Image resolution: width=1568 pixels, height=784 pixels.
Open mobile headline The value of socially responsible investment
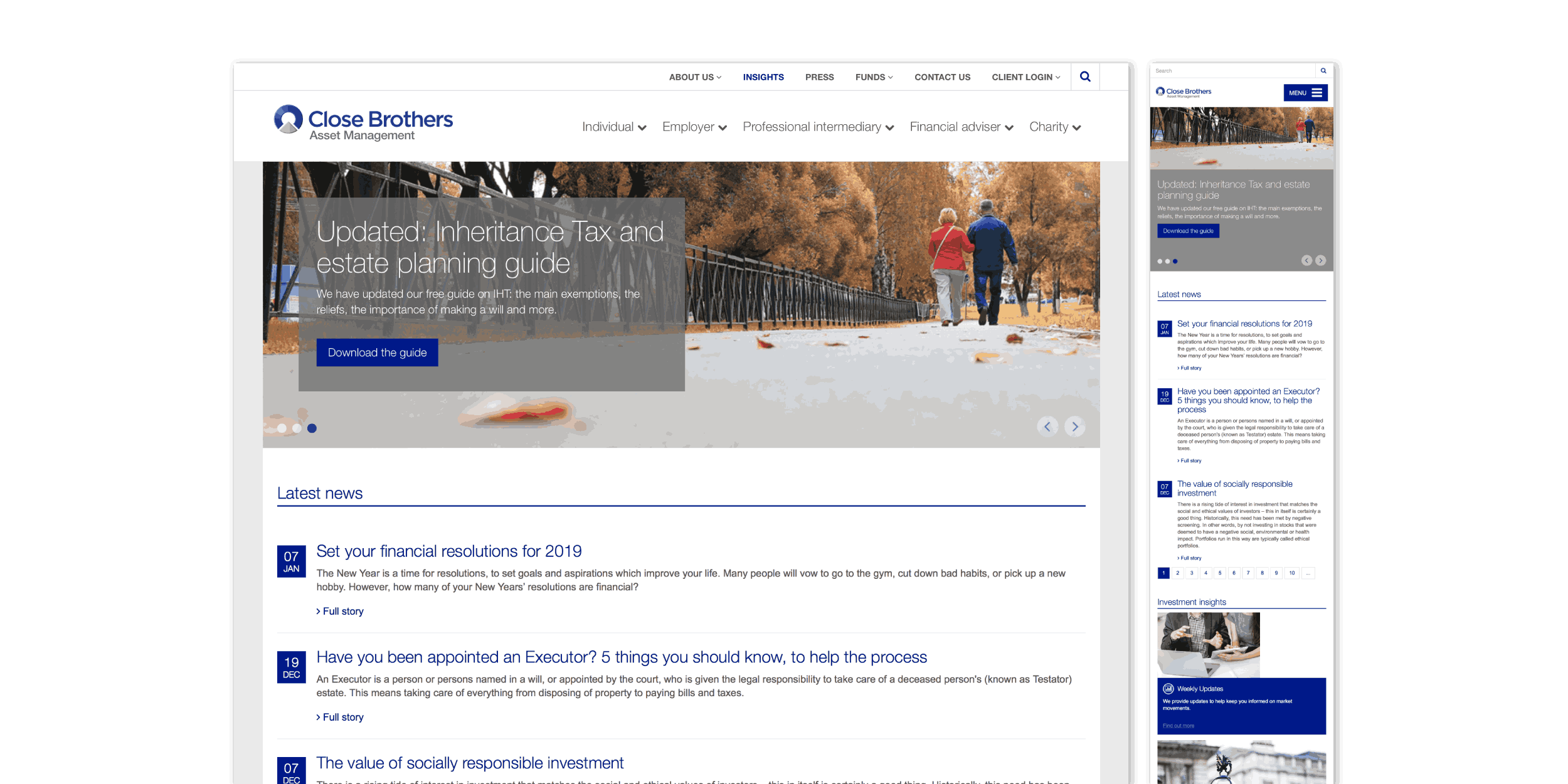point(1234,489)
